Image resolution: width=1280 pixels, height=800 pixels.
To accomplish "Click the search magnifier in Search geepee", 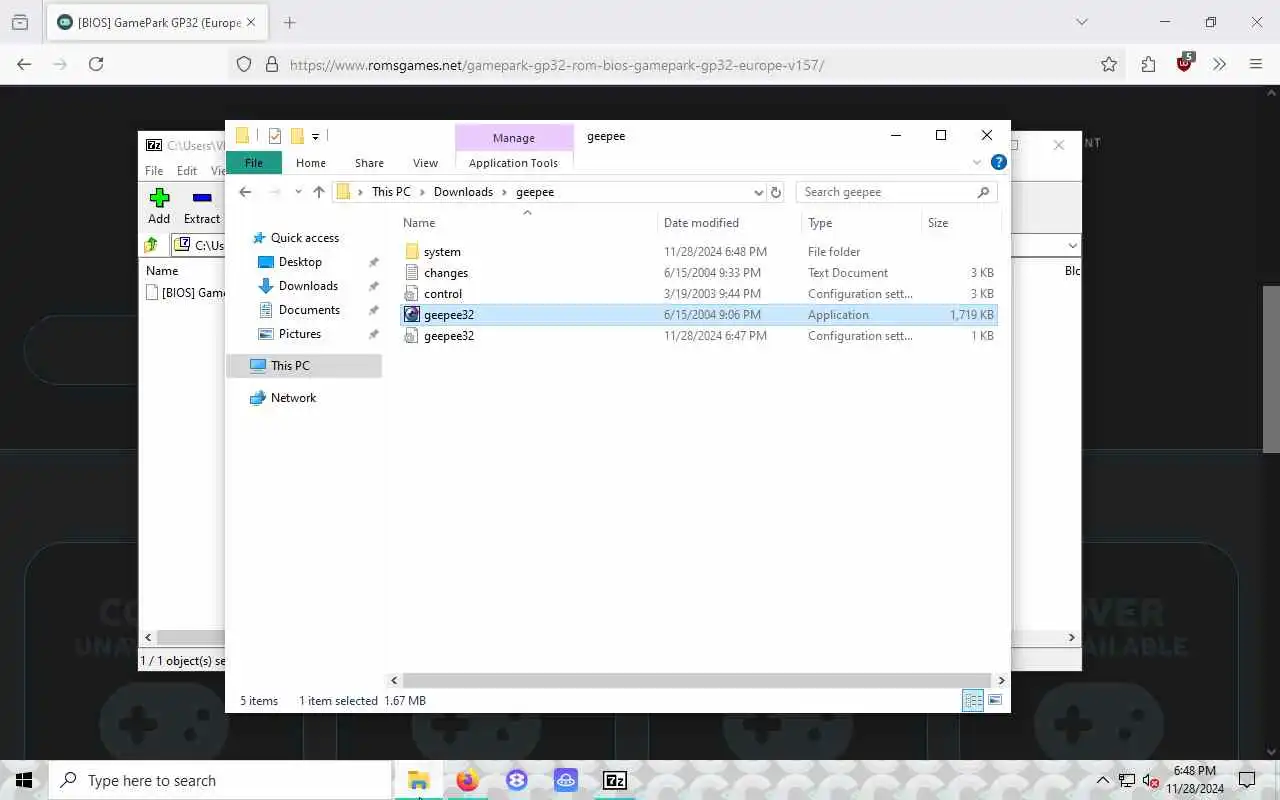I will pos(983,192).
